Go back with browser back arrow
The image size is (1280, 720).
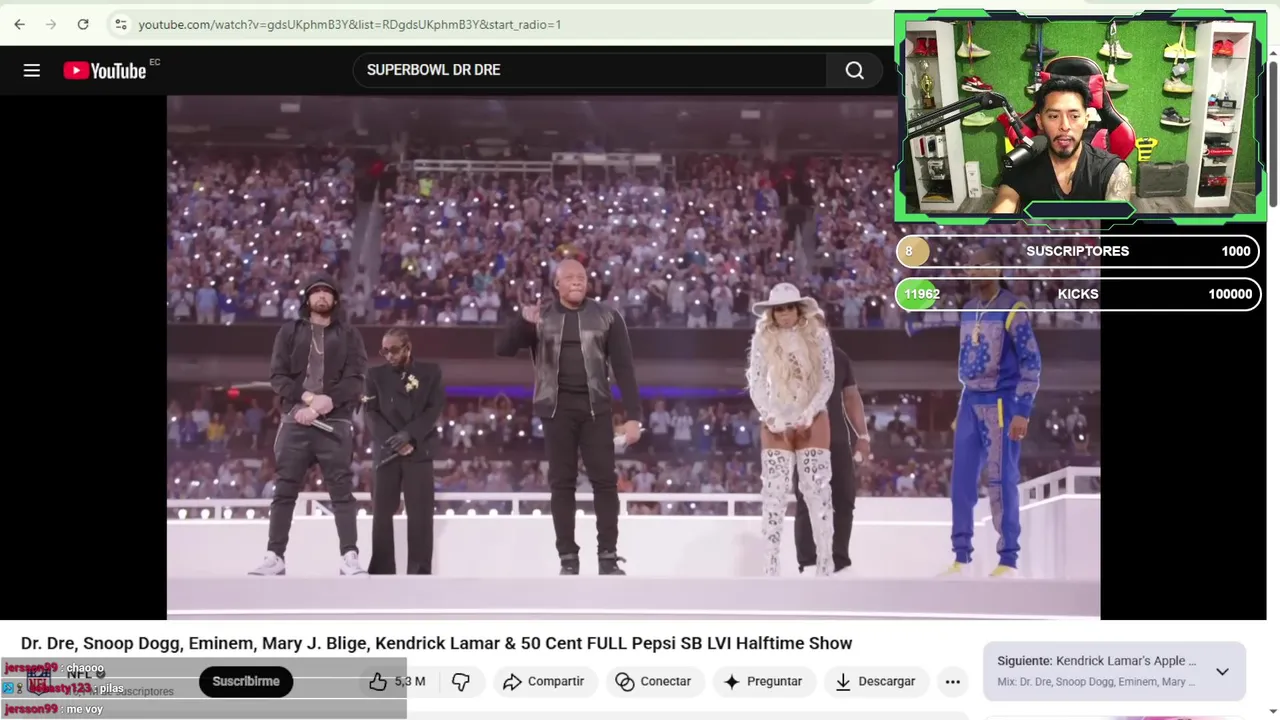pos(20,24)
